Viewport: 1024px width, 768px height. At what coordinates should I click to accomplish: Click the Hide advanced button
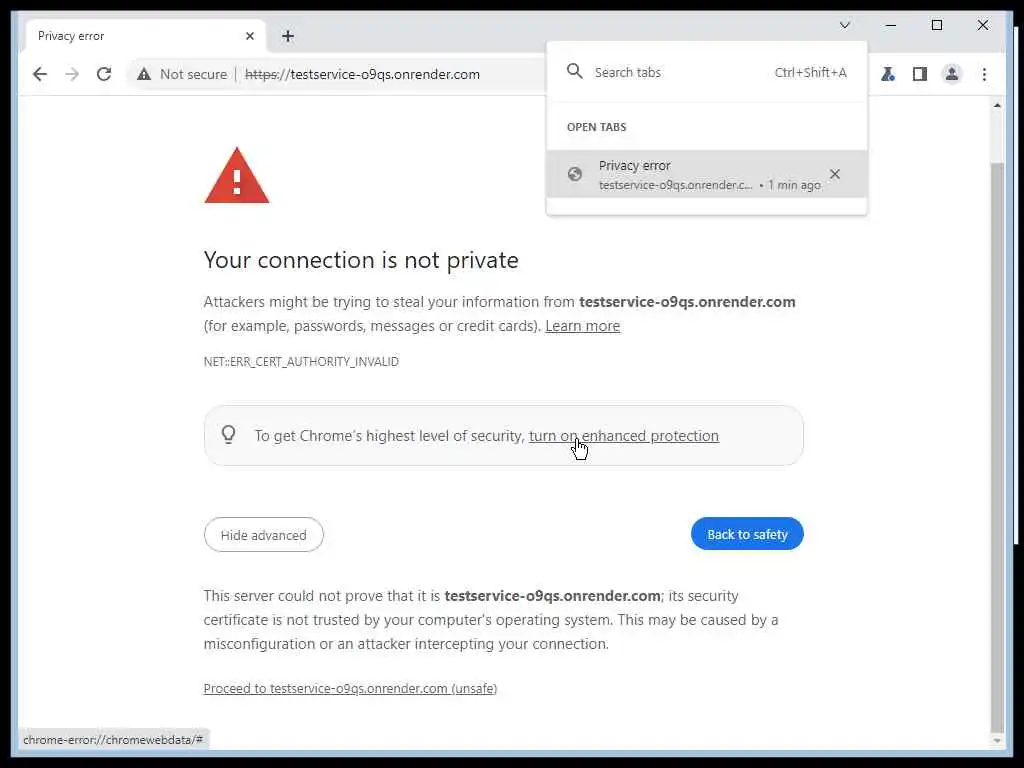coord(264,535)
